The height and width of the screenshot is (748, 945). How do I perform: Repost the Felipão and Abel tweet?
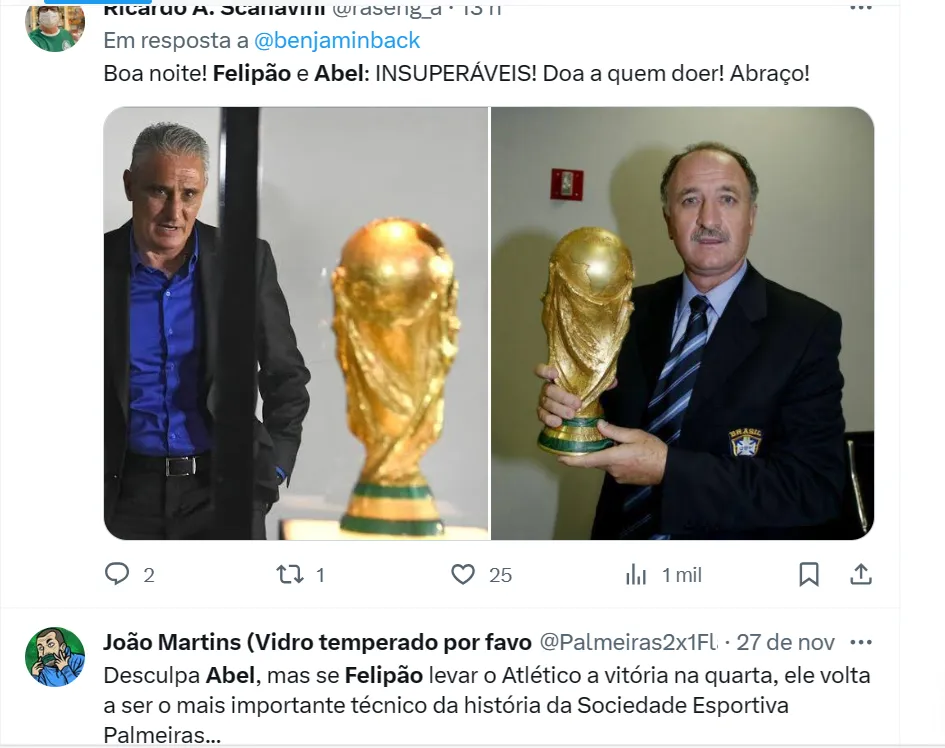point(290,574)
